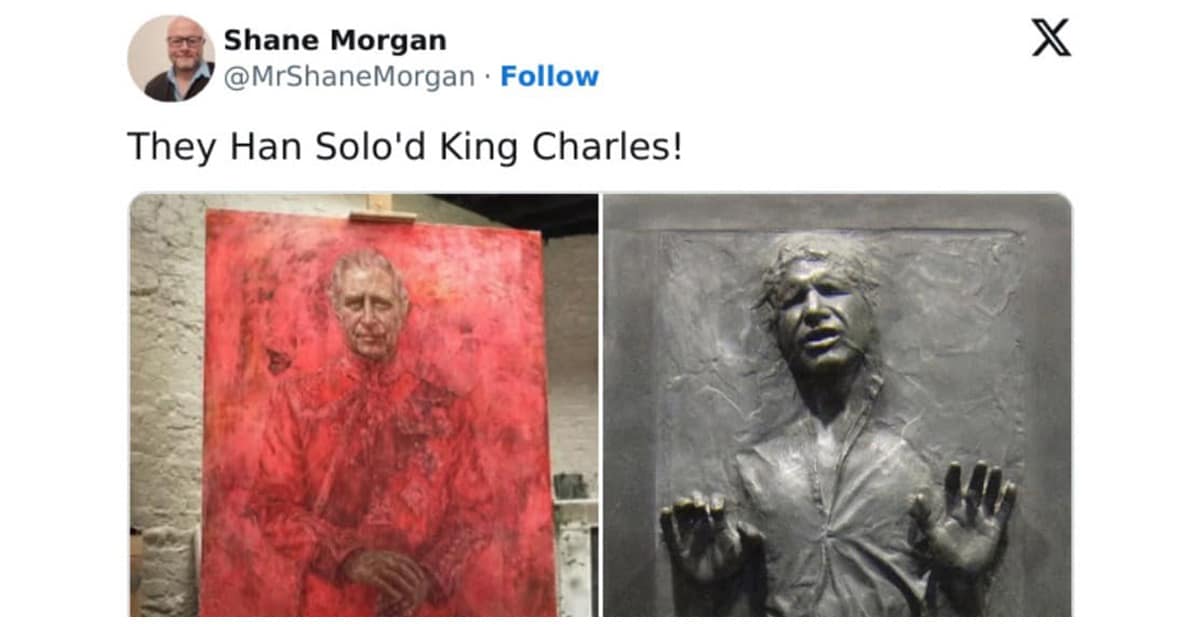Click the dot separator before Follow
Viewport: 1200px width, 628px height.
tap(487, 77)
